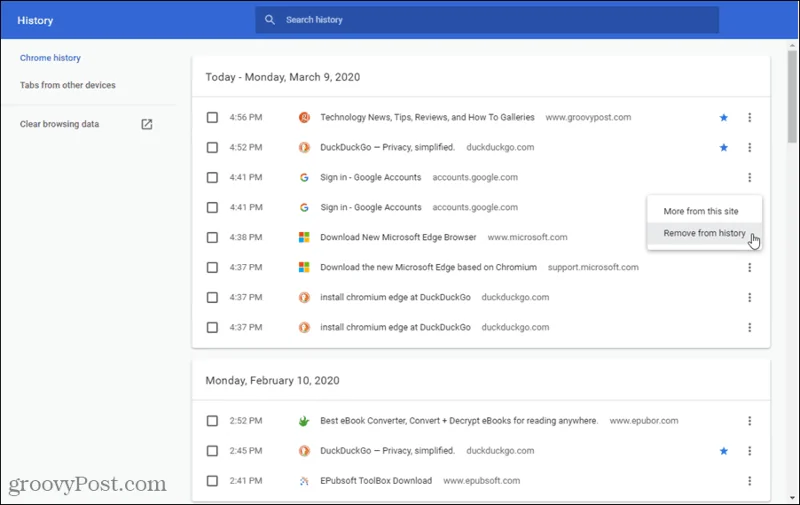
Task: Open the EPubsoft ToolBox Download link
Action: [376, 481]
